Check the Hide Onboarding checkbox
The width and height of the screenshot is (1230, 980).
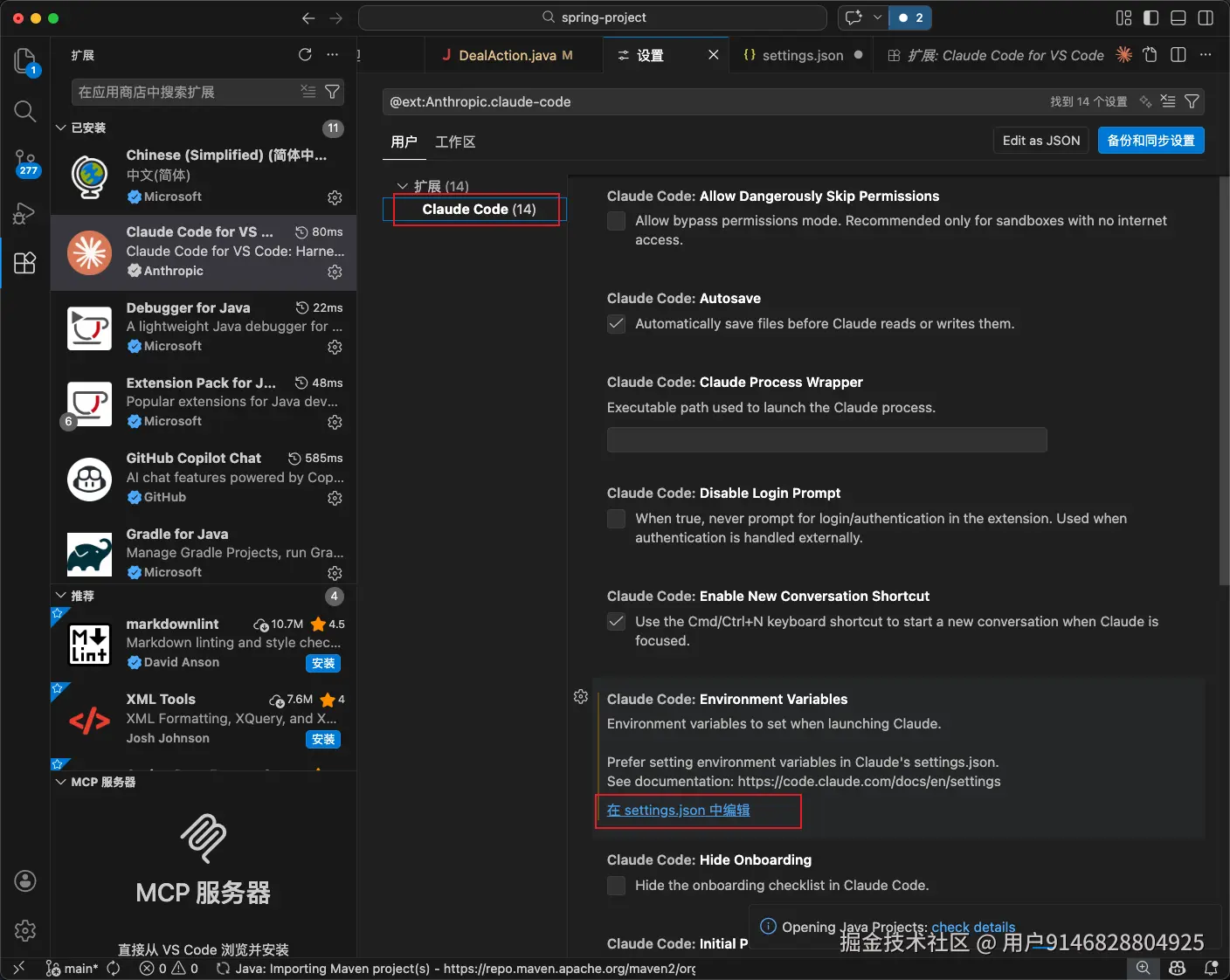[617, 886]
